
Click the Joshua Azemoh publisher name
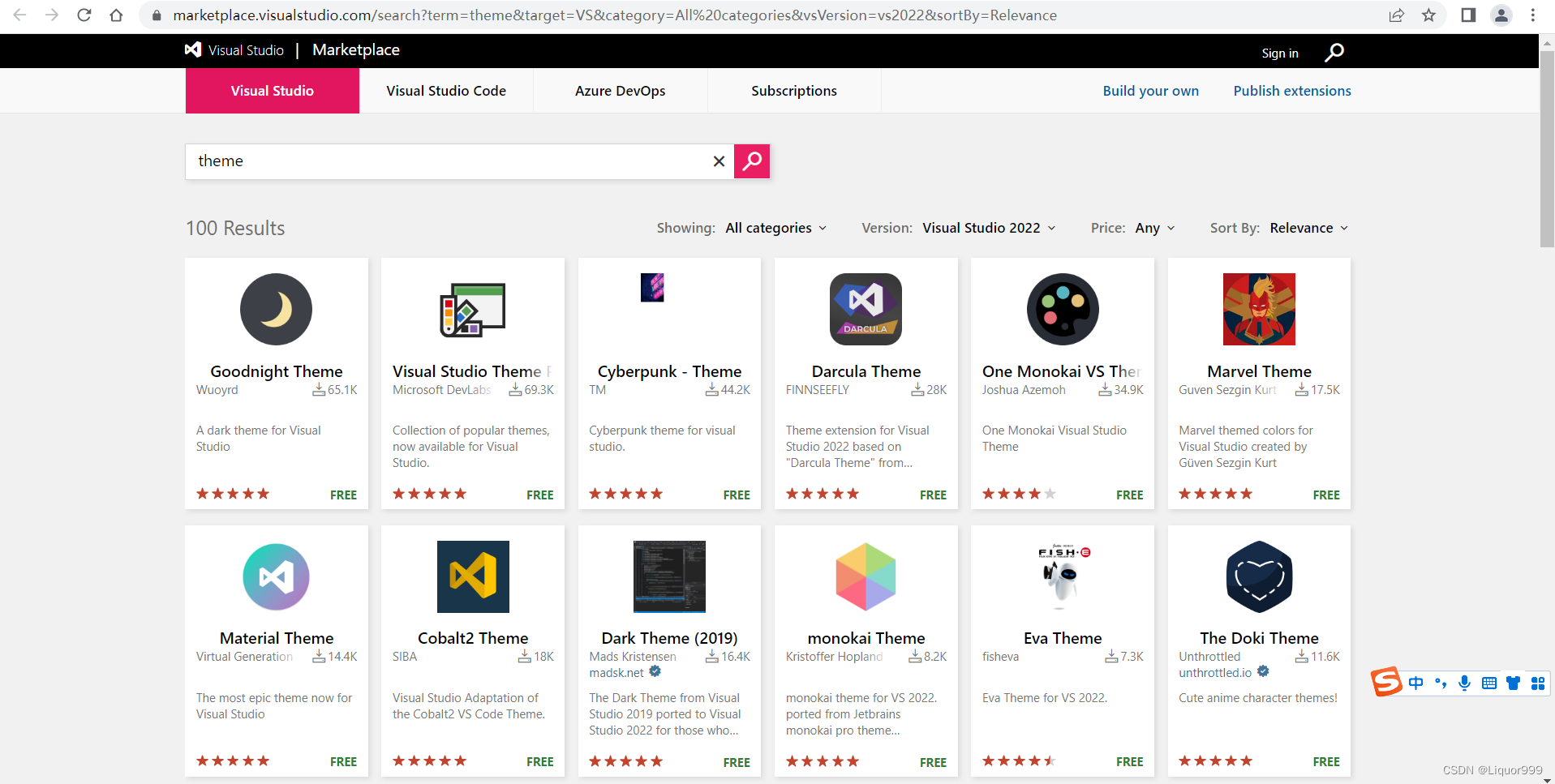click(x=1024, y=390)
